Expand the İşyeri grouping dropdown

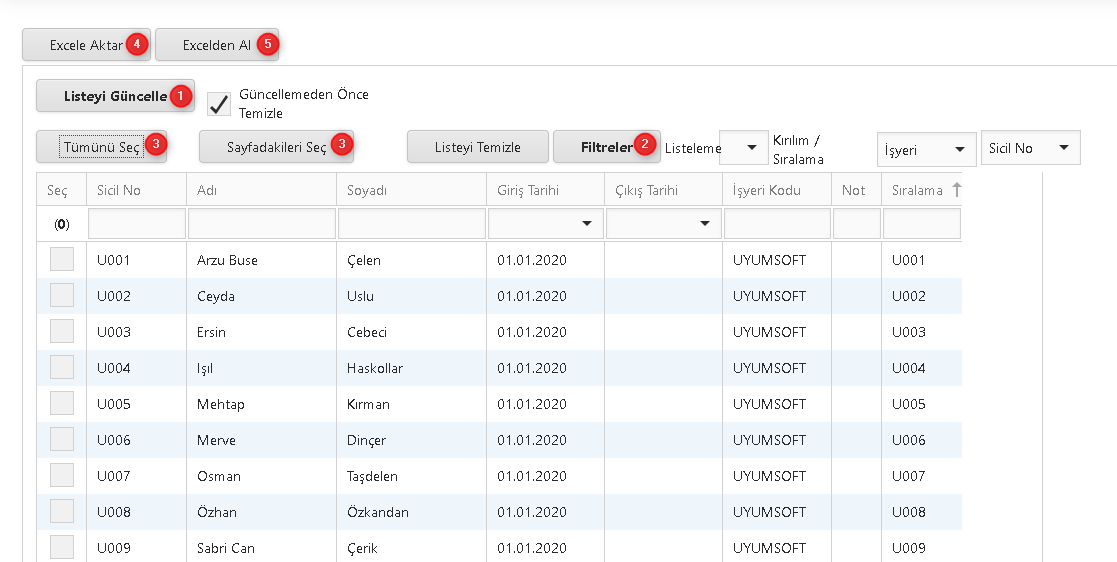926,149
